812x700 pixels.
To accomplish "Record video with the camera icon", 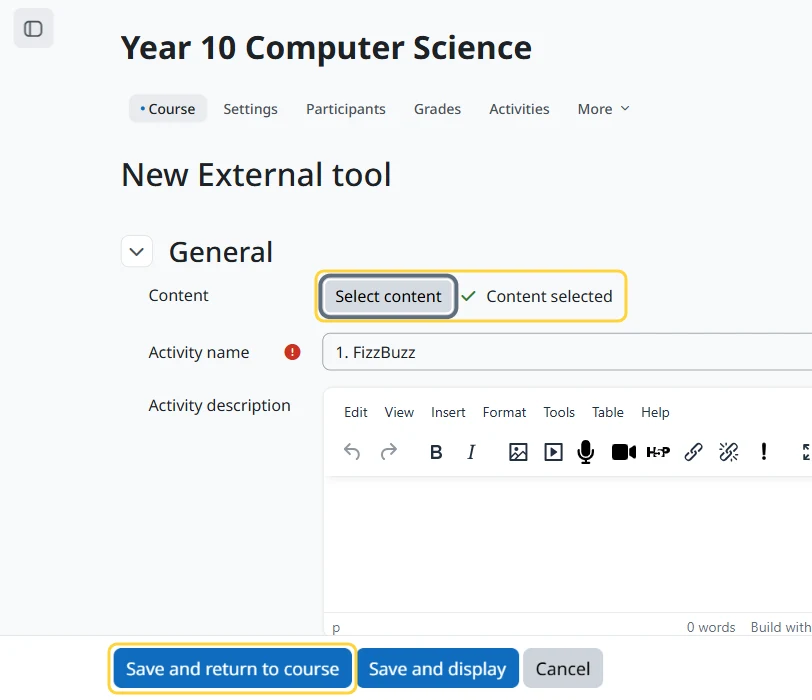I will [624, 452].
